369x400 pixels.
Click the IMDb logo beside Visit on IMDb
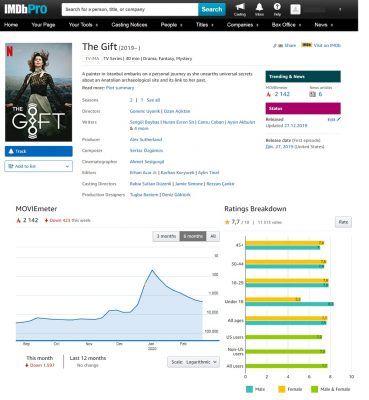pyautogui.click(x=307, y=45)
